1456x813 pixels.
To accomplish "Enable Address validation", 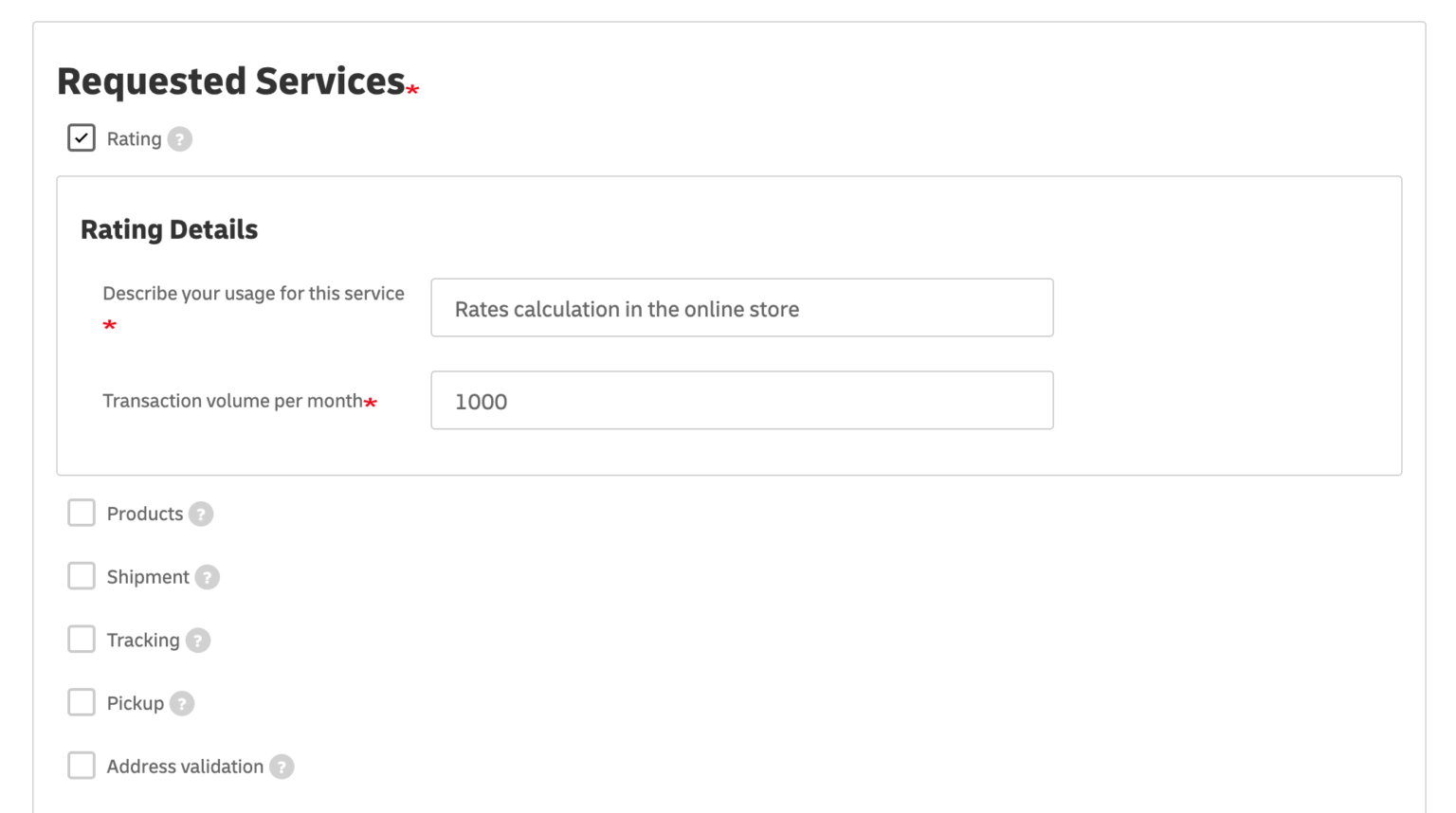I will (82, 766).
